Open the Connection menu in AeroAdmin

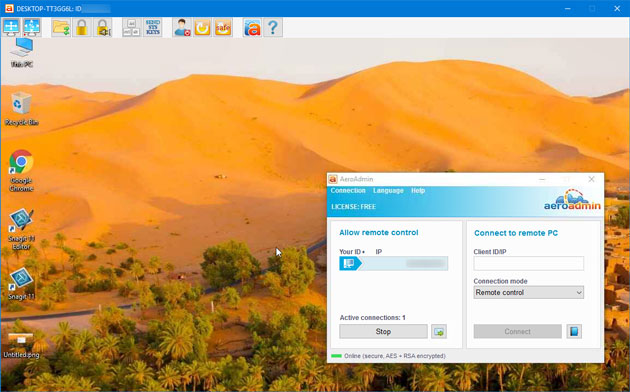[348, 190]
